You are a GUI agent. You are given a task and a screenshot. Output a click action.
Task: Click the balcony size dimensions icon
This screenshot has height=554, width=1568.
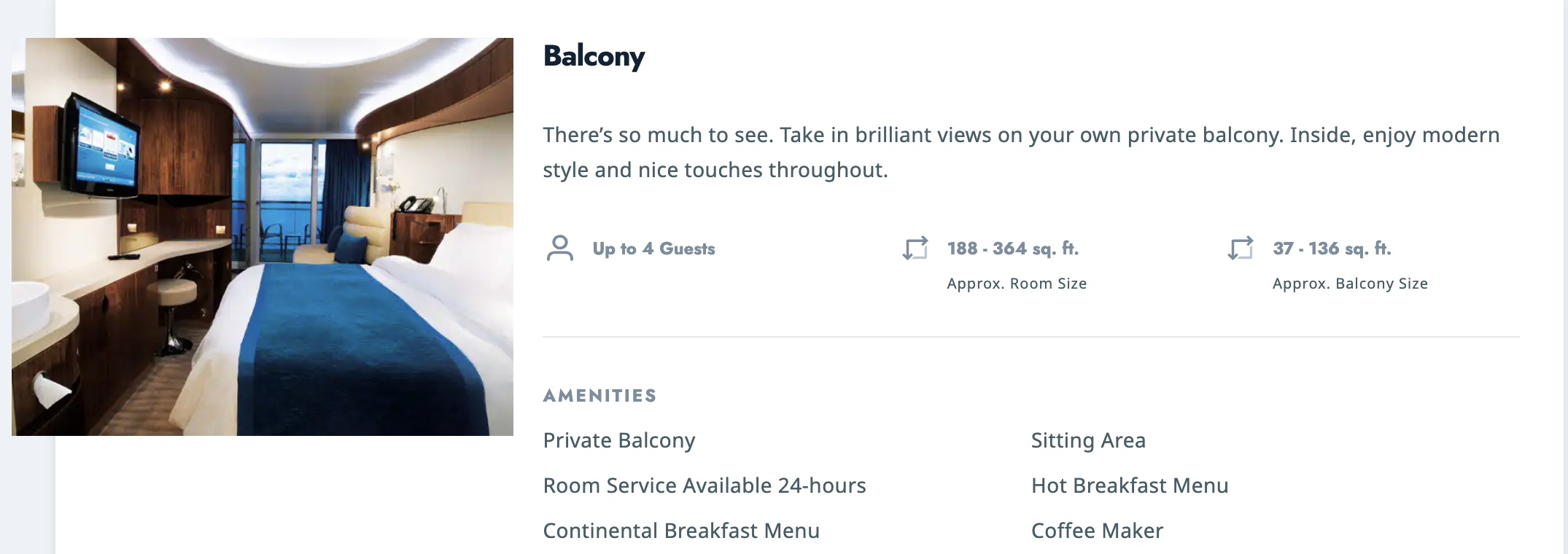(1241, 248)
